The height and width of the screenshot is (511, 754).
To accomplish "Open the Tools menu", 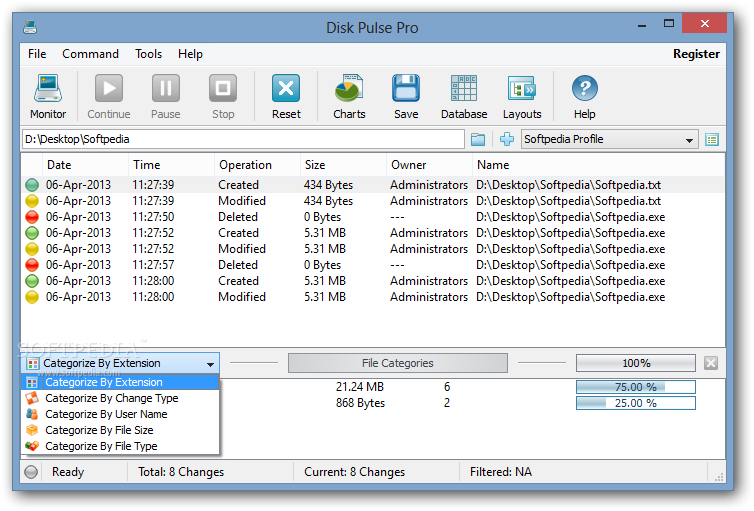I will 148,54.
